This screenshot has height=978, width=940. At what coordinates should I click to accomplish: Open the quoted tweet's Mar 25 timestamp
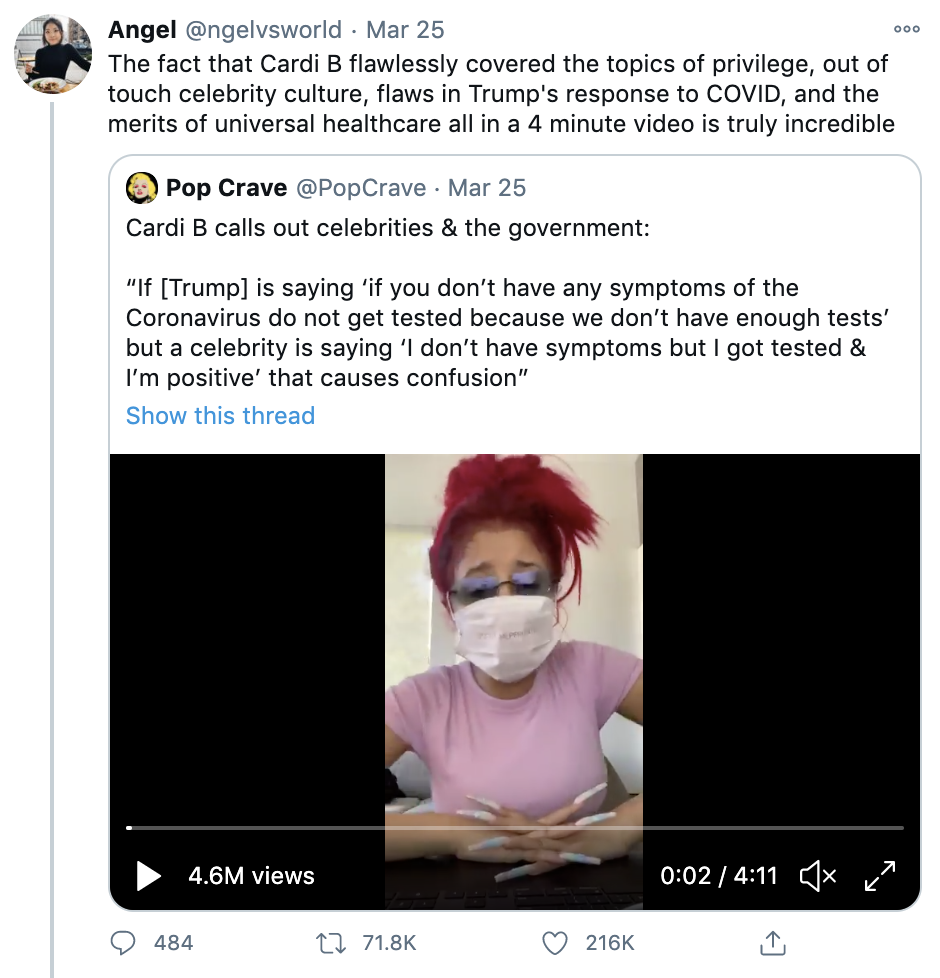pyautogui.click(x=487, y=188)
